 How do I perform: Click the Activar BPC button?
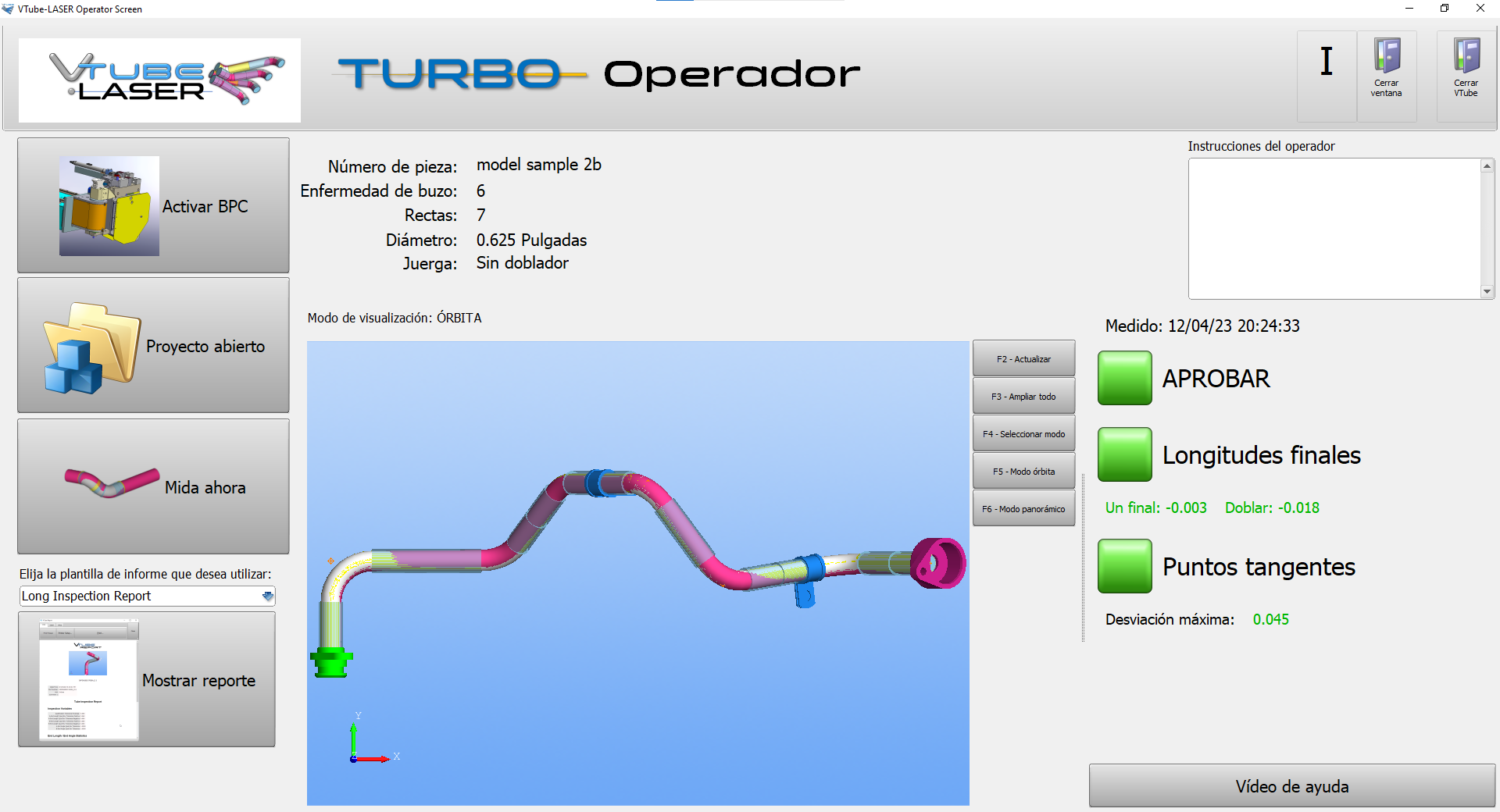(x=153, y=205)
